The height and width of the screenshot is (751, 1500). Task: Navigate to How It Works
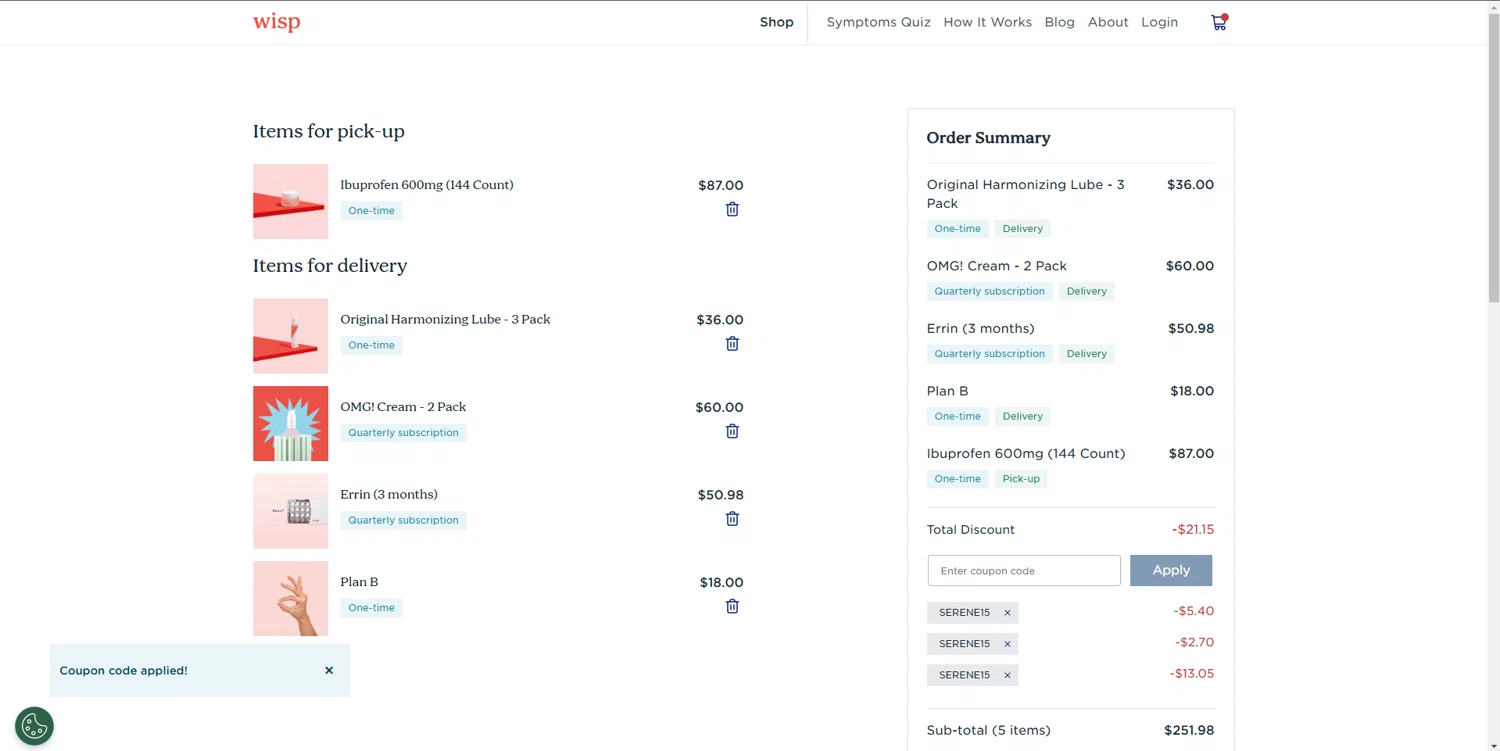coord(987,22)
